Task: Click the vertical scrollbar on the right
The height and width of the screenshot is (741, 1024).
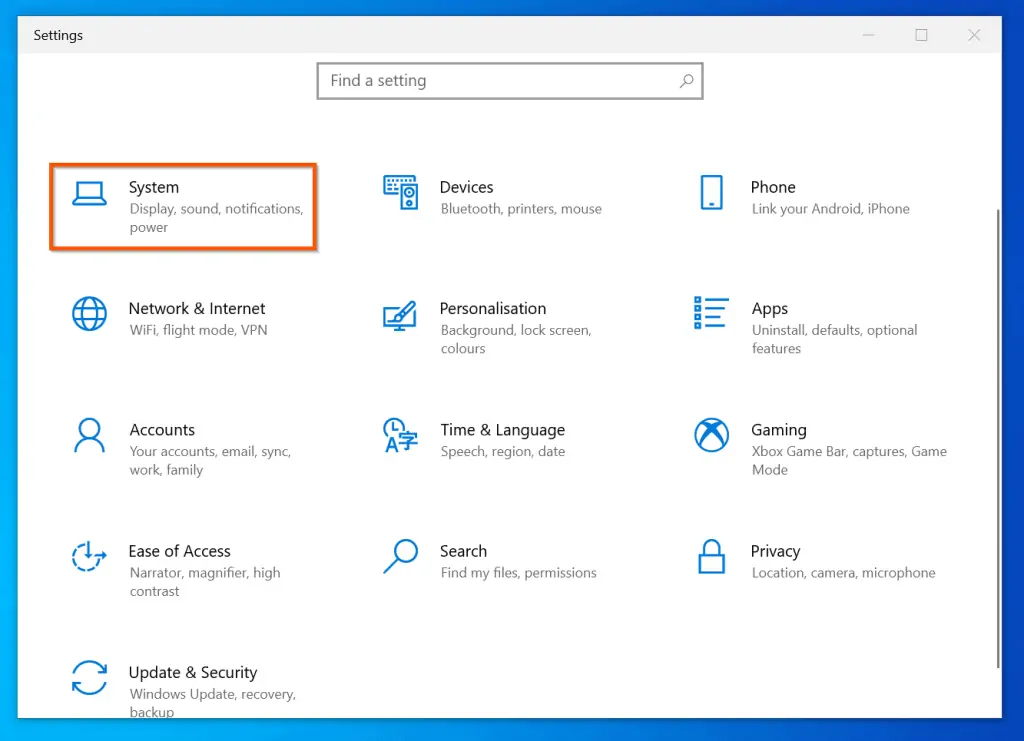Action: pyautogui.click(x=996, y=440)
